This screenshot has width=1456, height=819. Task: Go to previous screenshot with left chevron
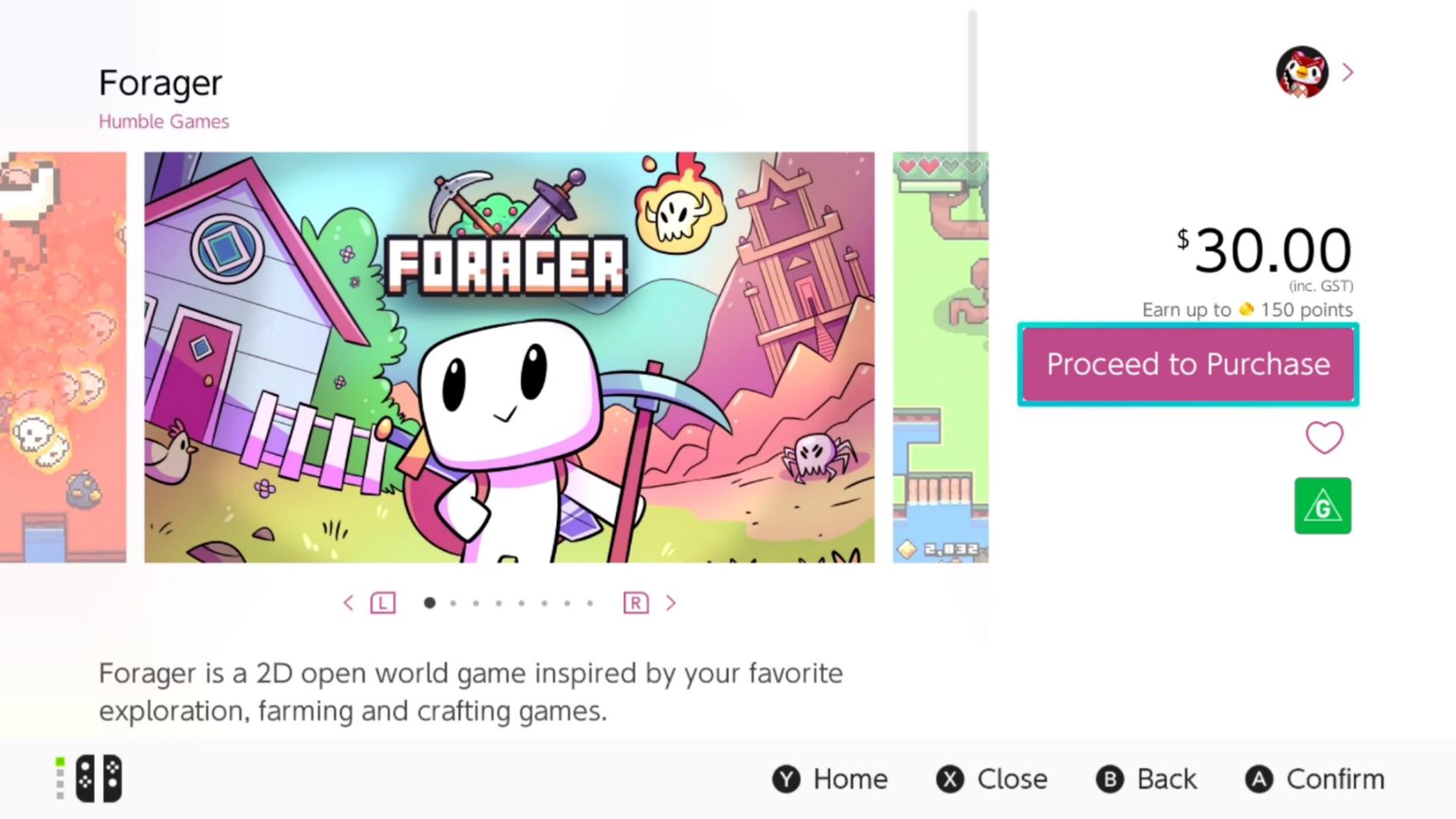click(x=348, y=603)
